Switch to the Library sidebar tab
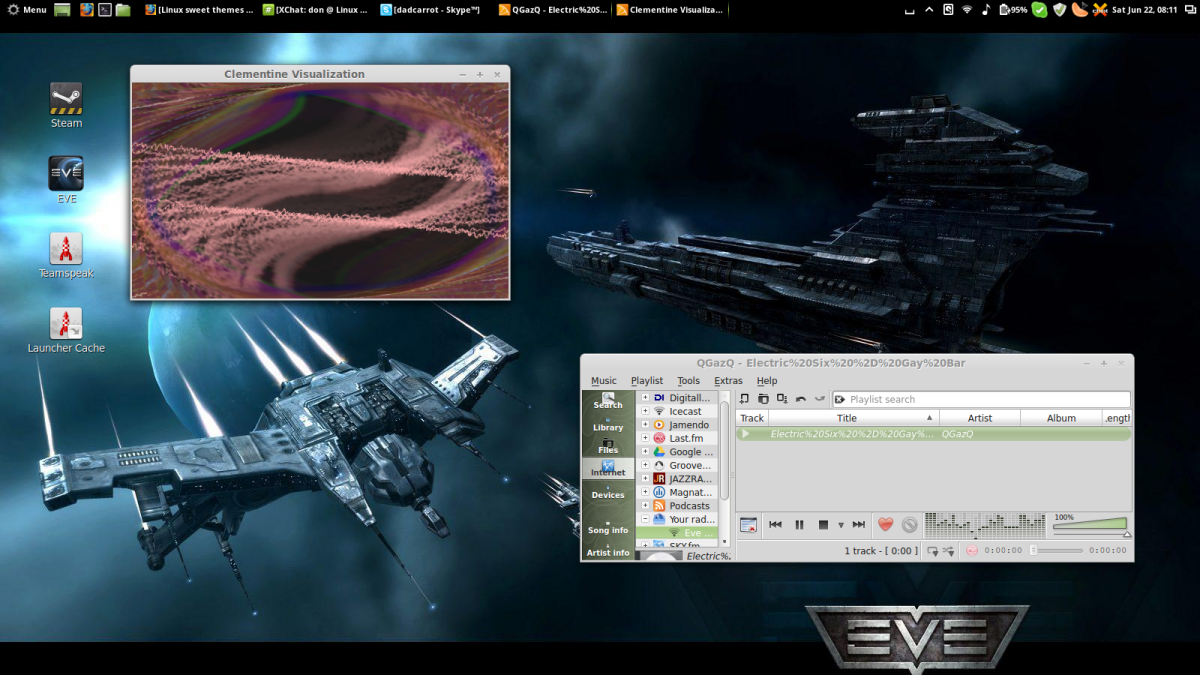This screenshot has height=675, width=1200. point(608,423)
